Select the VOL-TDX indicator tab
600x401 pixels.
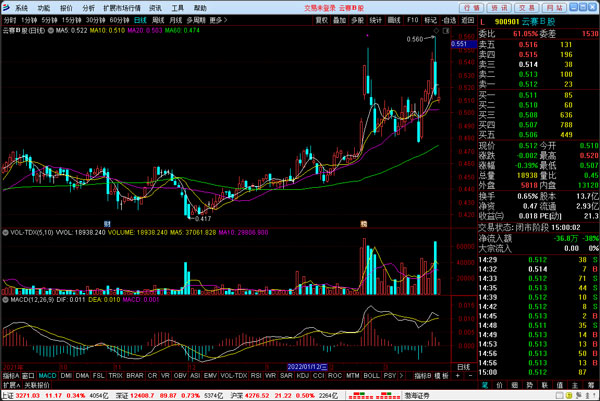click(x=233, y=376)
